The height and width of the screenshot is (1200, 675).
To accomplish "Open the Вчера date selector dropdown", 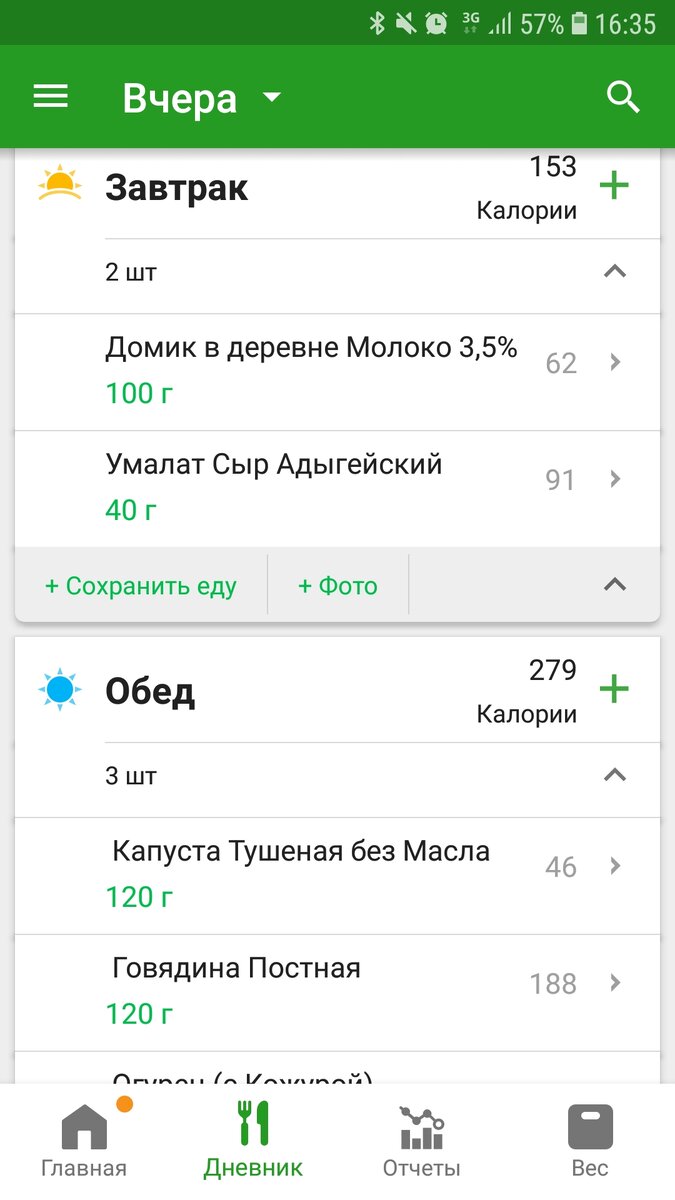I will tap(200, 96).
